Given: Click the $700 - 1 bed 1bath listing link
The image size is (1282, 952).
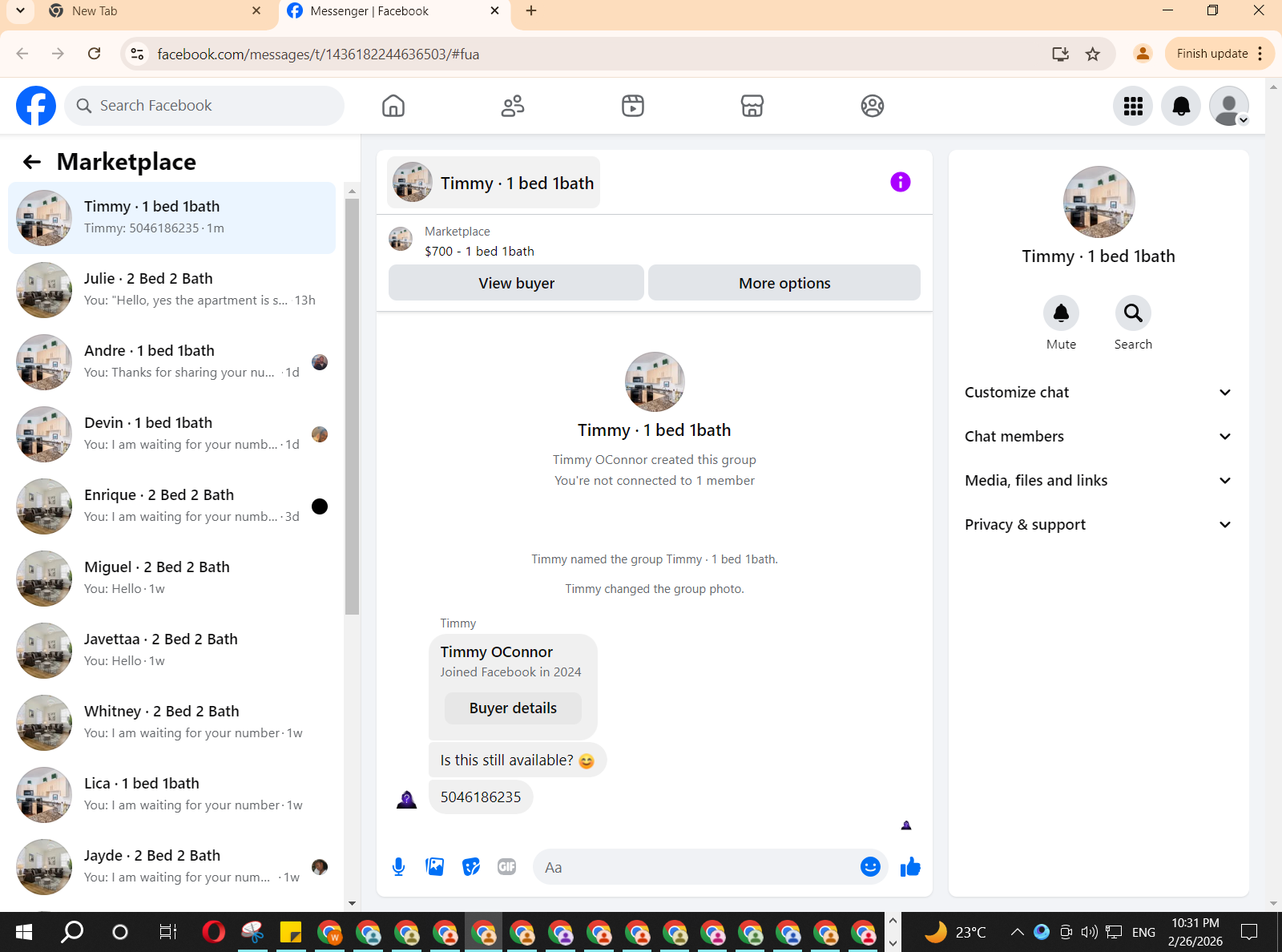Looking at the screenshot, I should click(479, 252).
